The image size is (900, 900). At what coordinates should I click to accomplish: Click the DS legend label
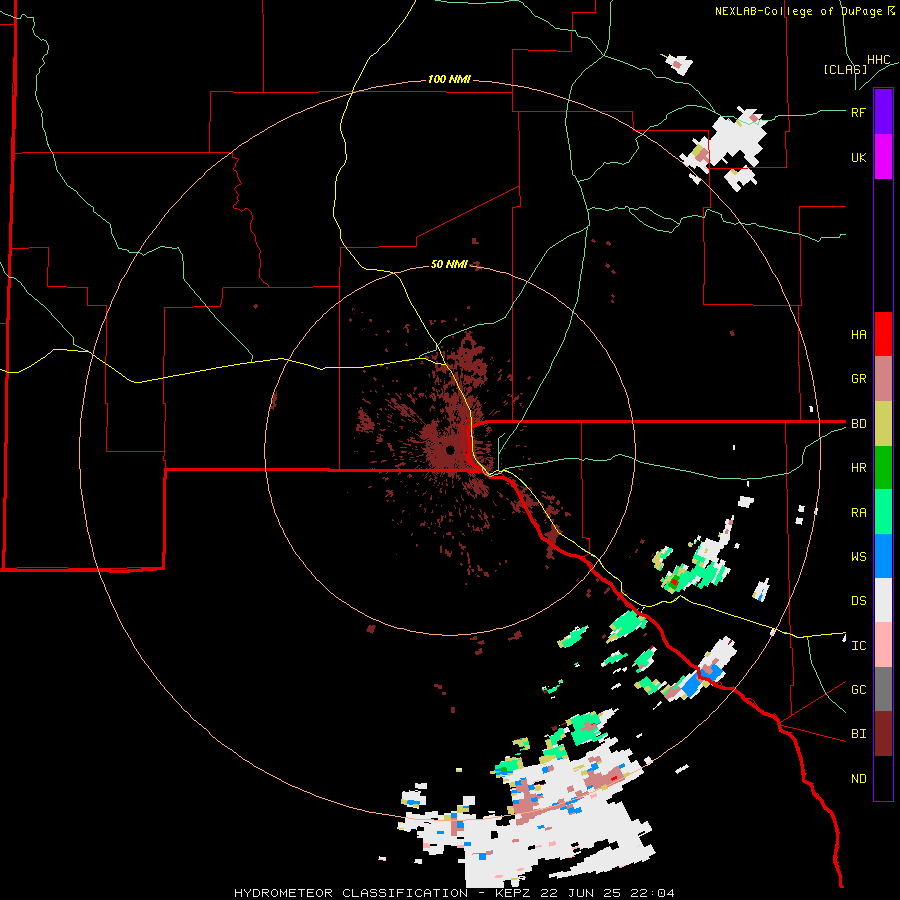pos(859,601)
